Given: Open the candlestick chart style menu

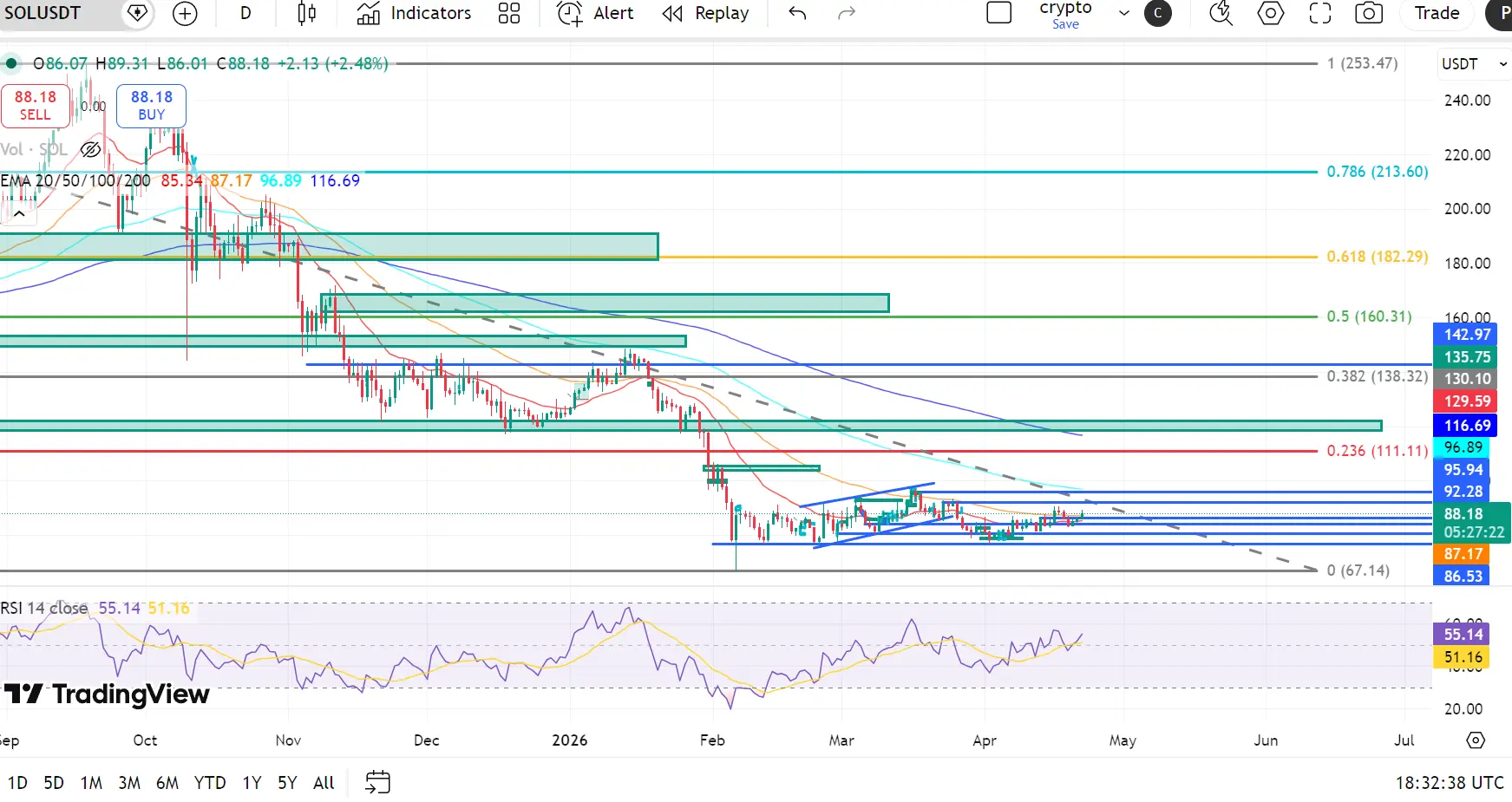Looking at the screenshot, I should (x=307, y=13).
